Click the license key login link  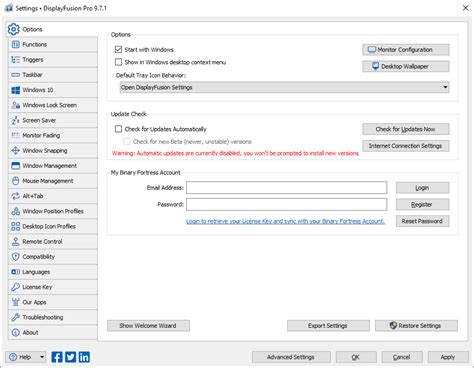click(285, 221)
